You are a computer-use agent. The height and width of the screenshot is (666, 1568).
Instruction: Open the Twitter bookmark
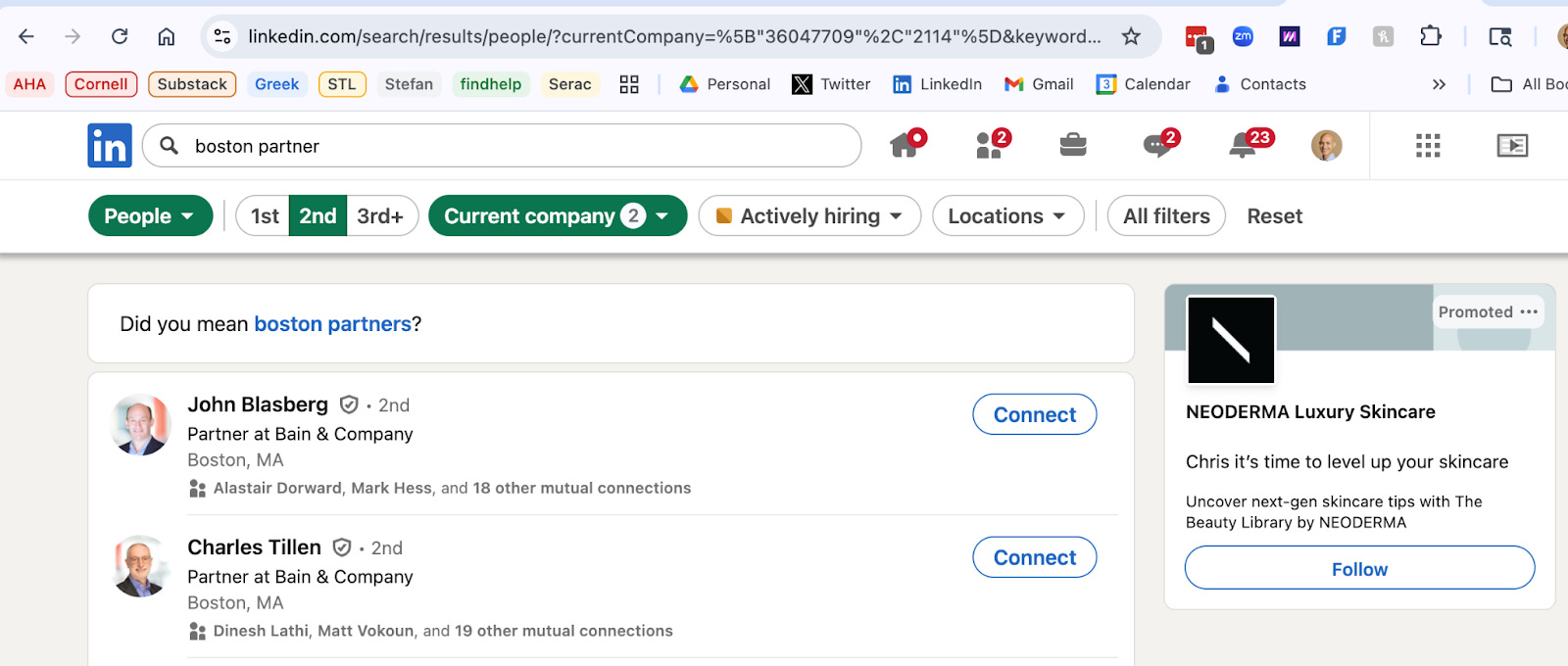click(x=831, y=84)
